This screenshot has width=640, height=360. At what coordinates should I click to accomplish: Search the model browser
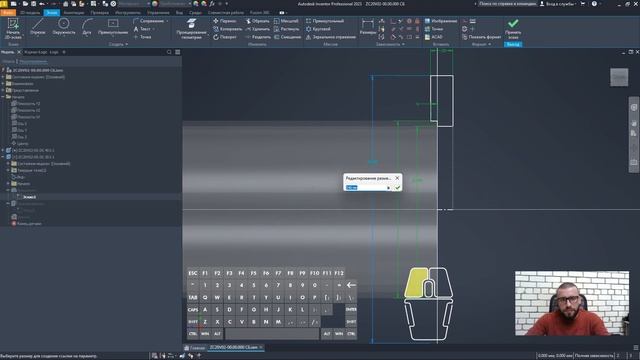coord(169,52)
